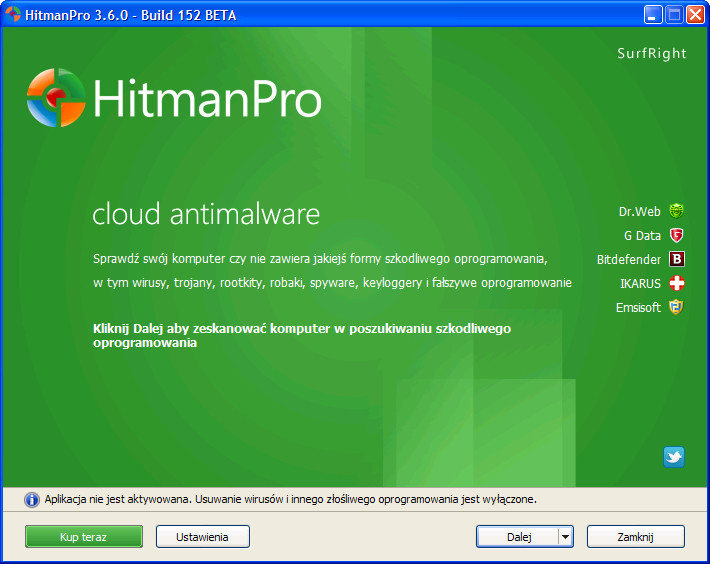
Task: Click the Bitdefender B icon
Action: click(676, 259)
